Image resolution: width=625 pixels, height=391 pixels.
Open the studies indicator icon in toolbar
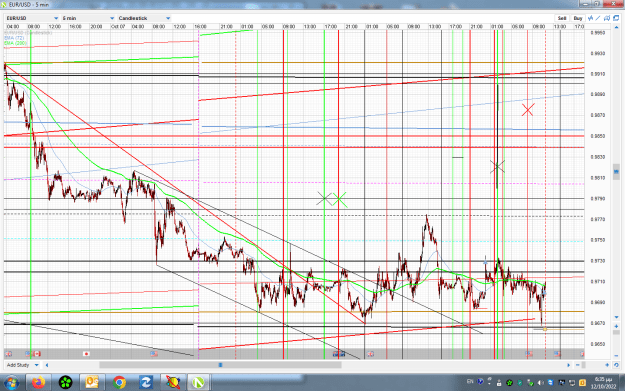[x=590, y=18]
